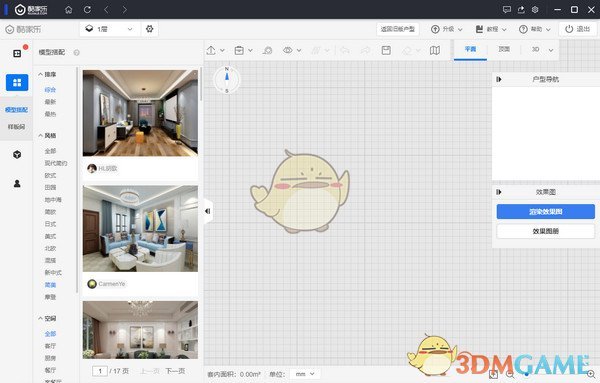The image size is (600, 383).
Task: Select the 新中式 style filter
Action: pos(53,272)
